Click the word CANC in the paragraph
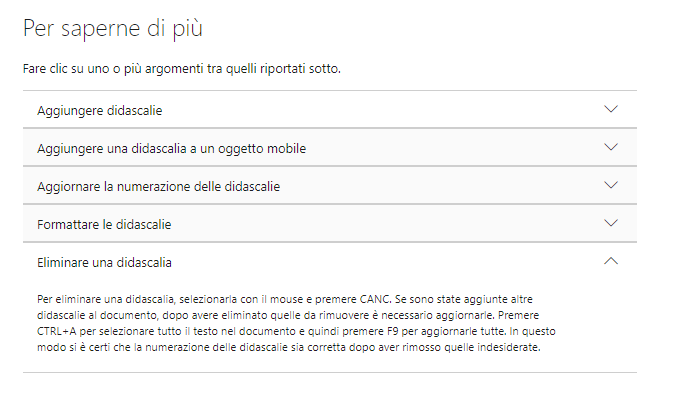This screenshot has width=688, height=404. point(375,299)
